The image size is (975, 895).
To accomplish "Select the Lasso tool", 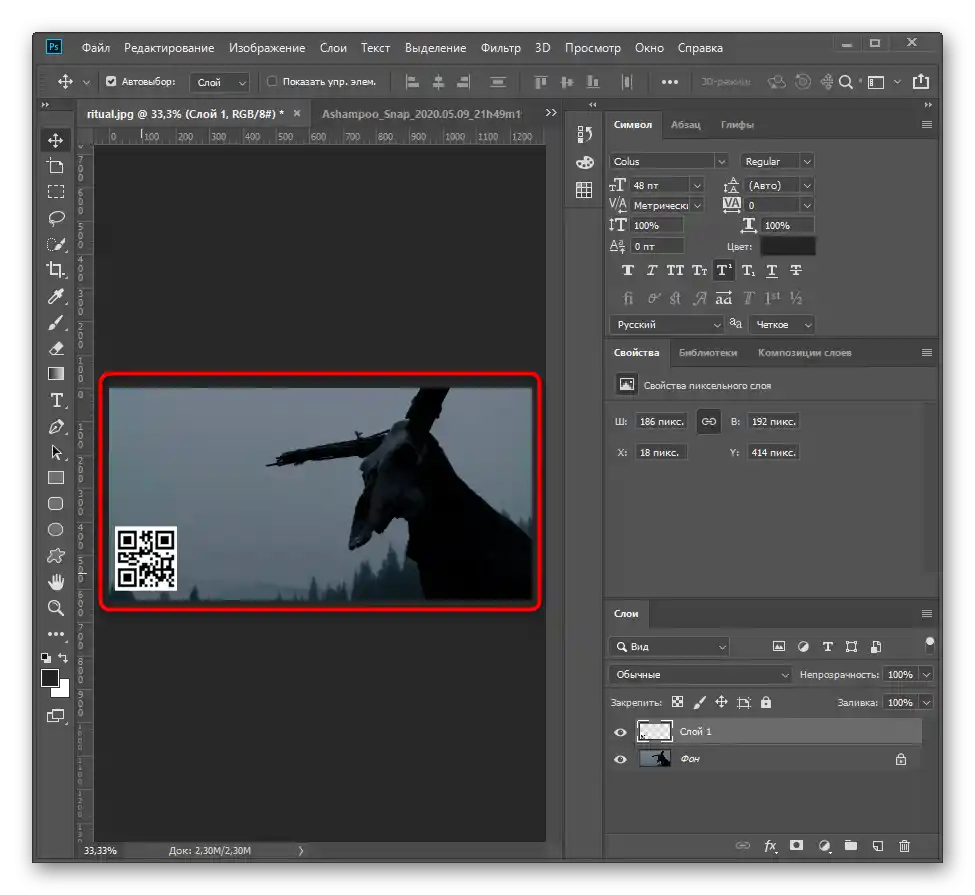I will coord(56,218).
